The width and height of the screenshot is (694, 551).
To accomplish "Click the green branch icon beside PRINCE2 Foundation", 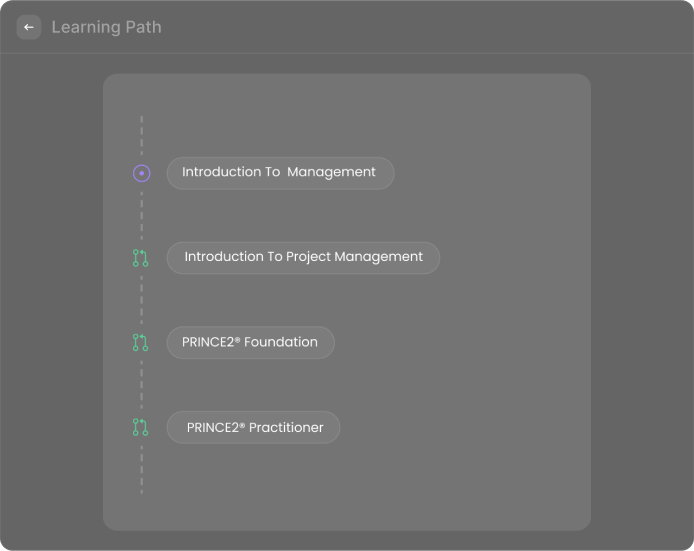I will [141, 343].
